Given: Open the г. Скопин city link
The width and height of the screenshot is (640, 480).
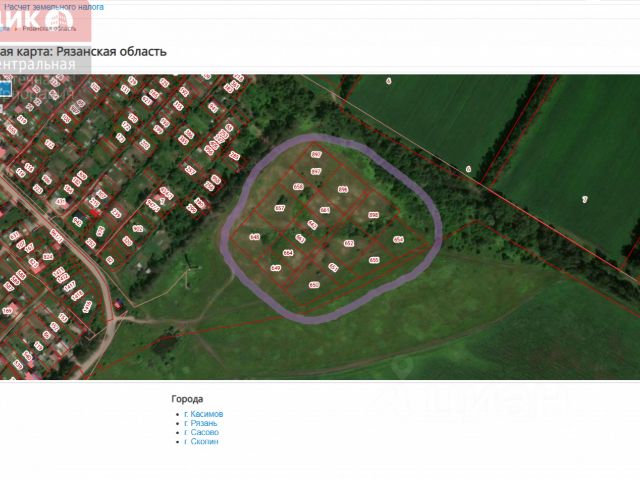Looking at the screenshot, I should [202, 442].
